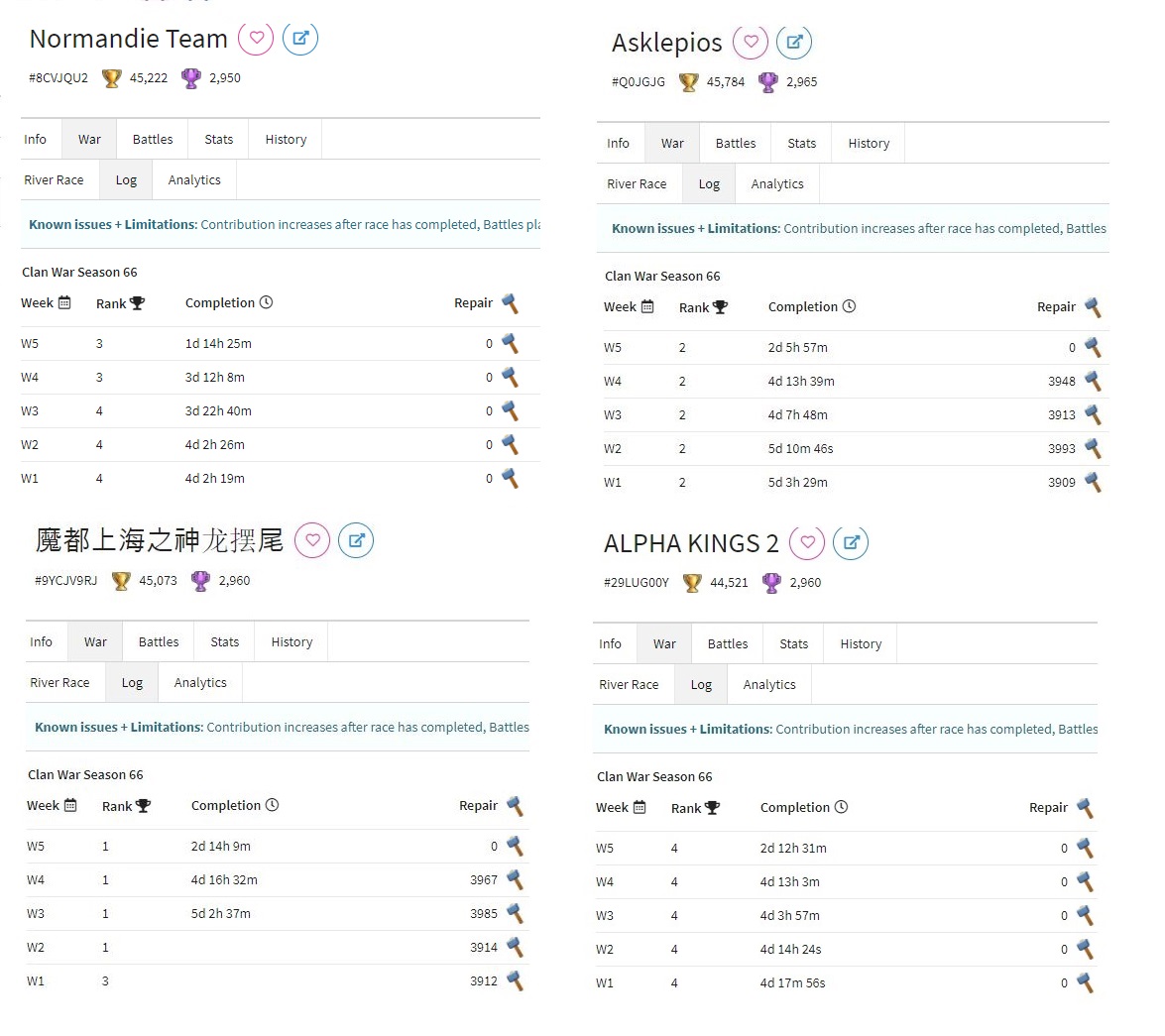The height and width of the screenshot is (1036, 1165).
Task: Open external link icon for 魔都上海之神龙摆尾
Action: tap(356, 540)
